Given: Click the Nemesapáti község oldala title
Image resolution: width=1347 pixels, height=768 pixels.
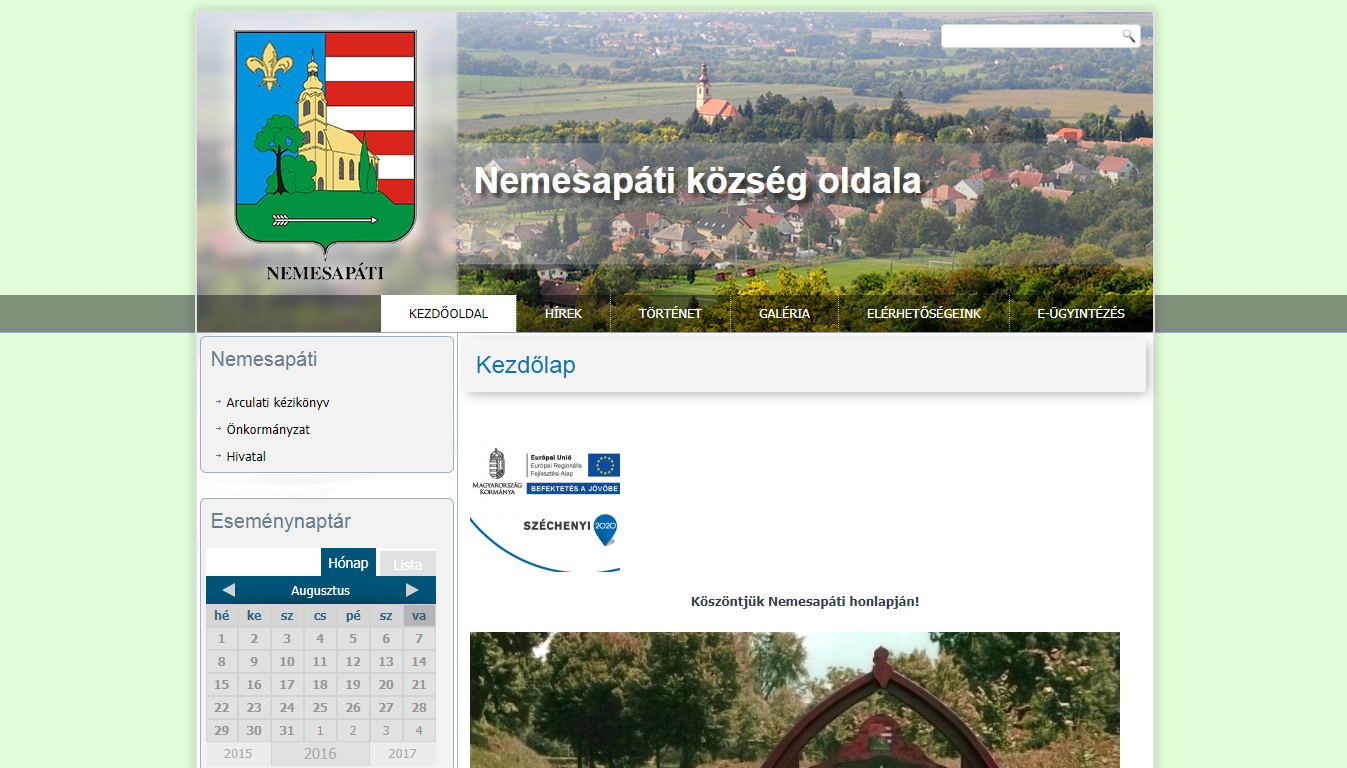Looking at the screenshot, I should [697, 181].
